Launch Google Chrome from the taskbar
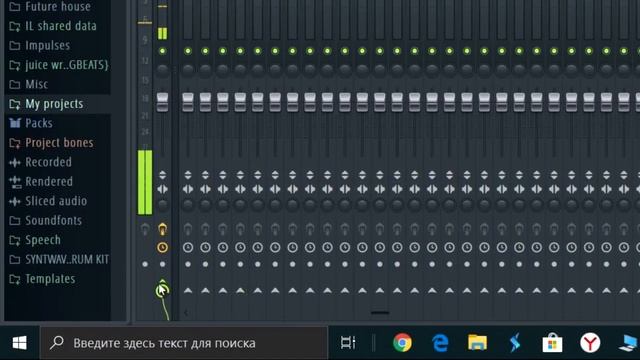 [x=402, y=343]
